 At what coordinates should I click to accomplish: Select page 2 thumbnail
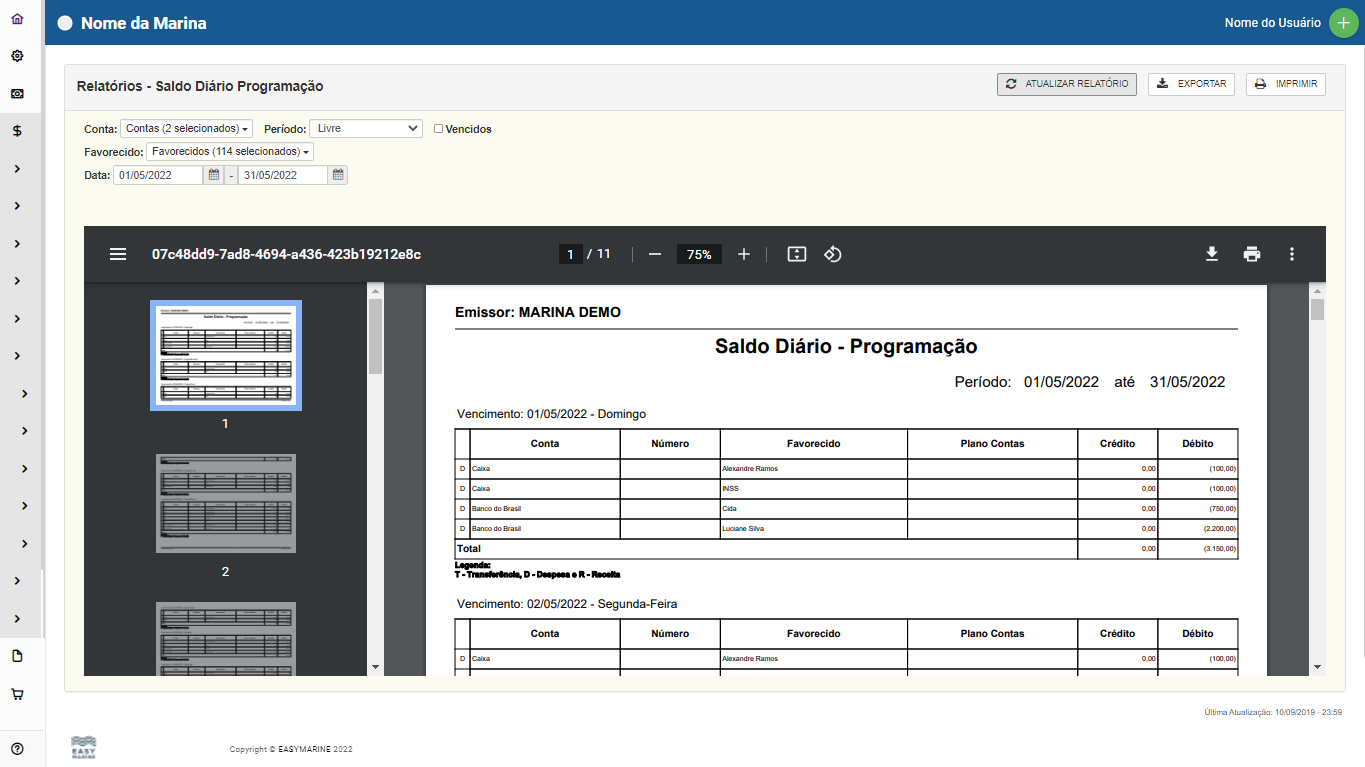click(225, 504)
